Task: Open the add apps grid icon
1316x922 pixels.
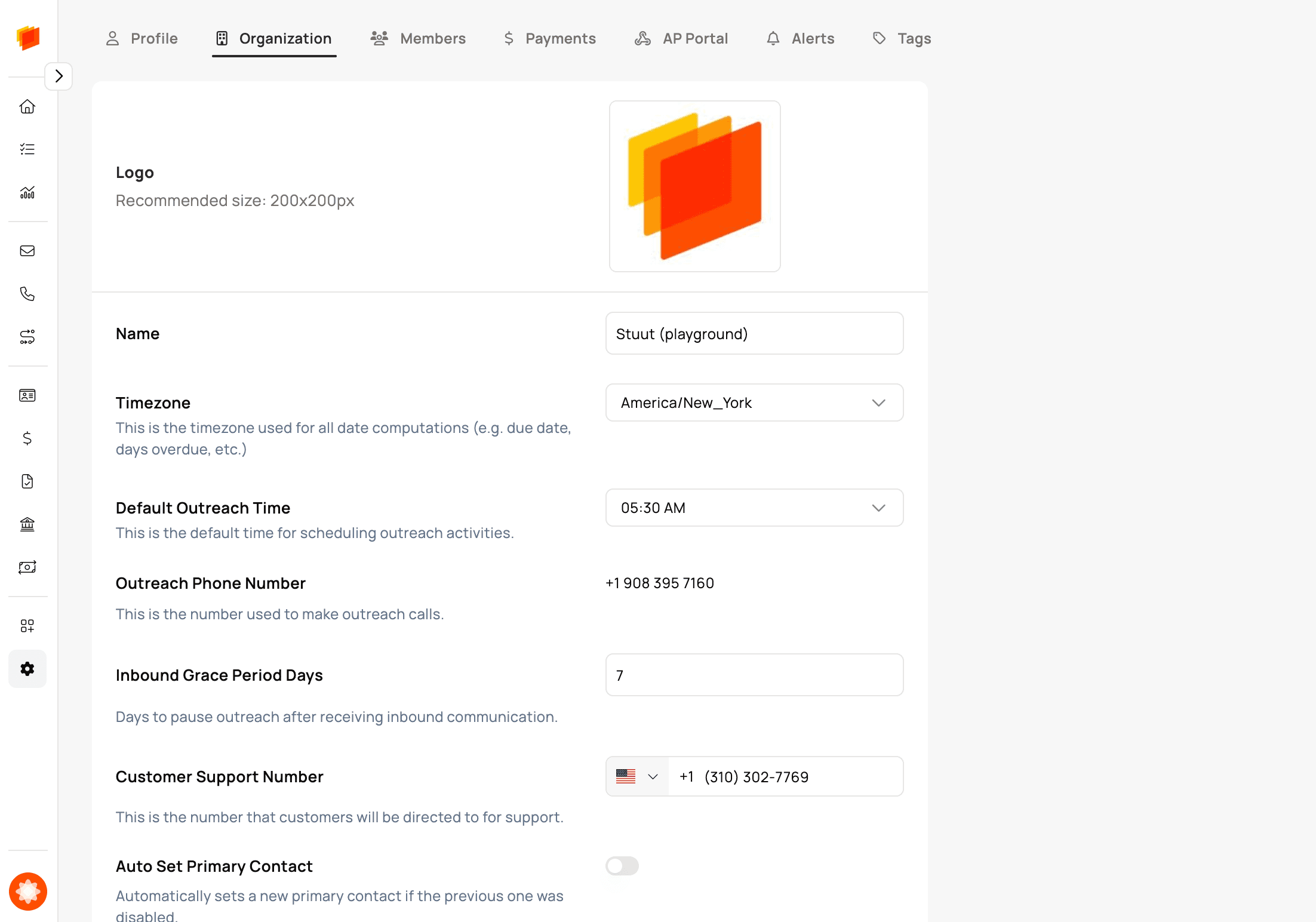Action: click(x=27, y=626)
